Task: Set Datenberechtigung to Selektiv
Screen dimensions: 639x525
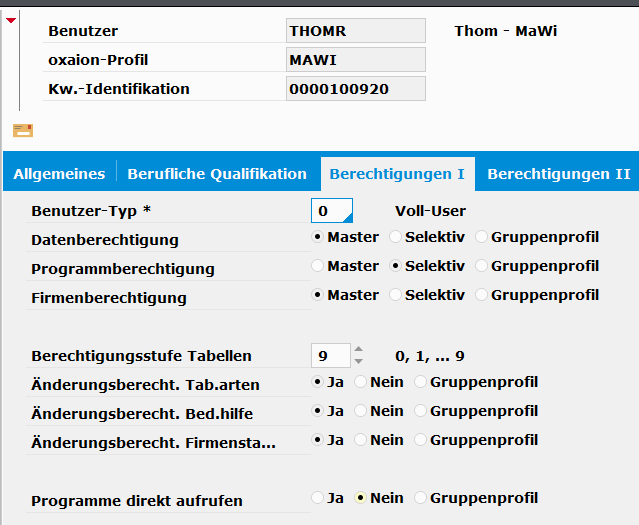Action: 396,238
